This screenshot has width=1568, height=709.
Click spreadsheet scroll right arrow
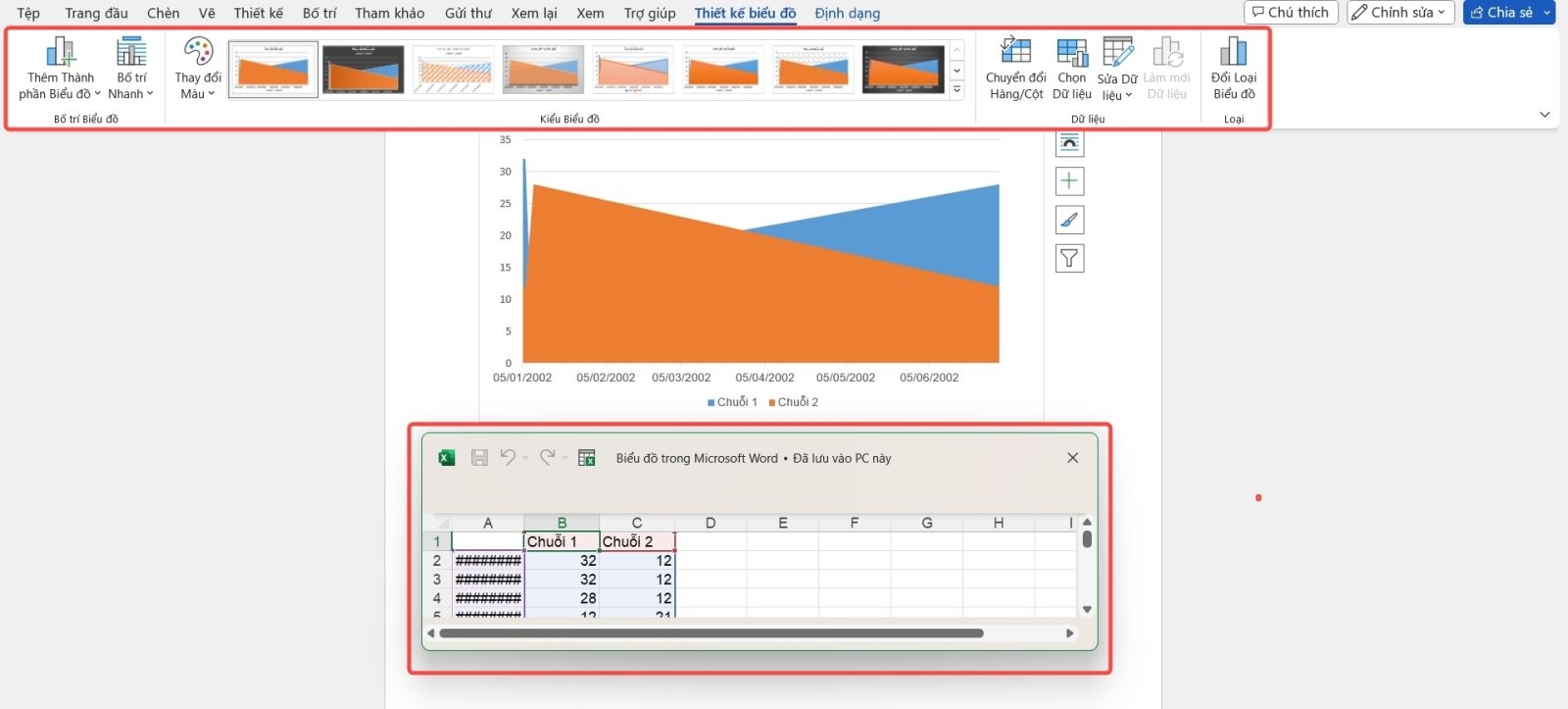pos(1070,633)
